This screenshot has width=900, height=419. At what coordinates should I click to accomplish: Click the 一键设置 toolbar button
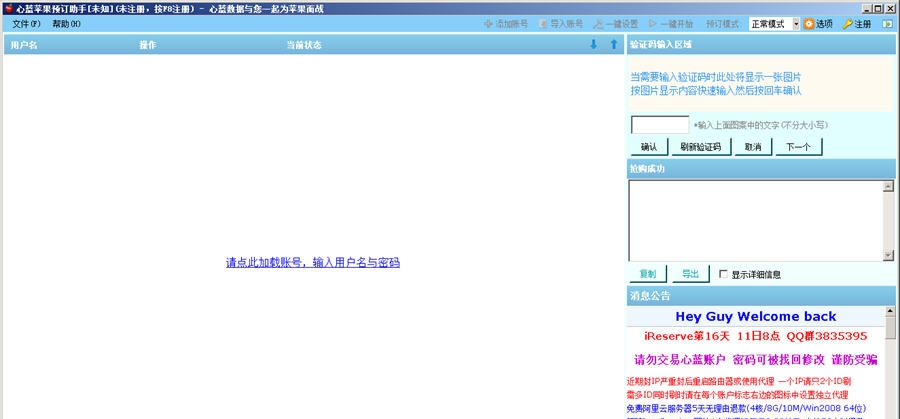[x=615, y=24]
